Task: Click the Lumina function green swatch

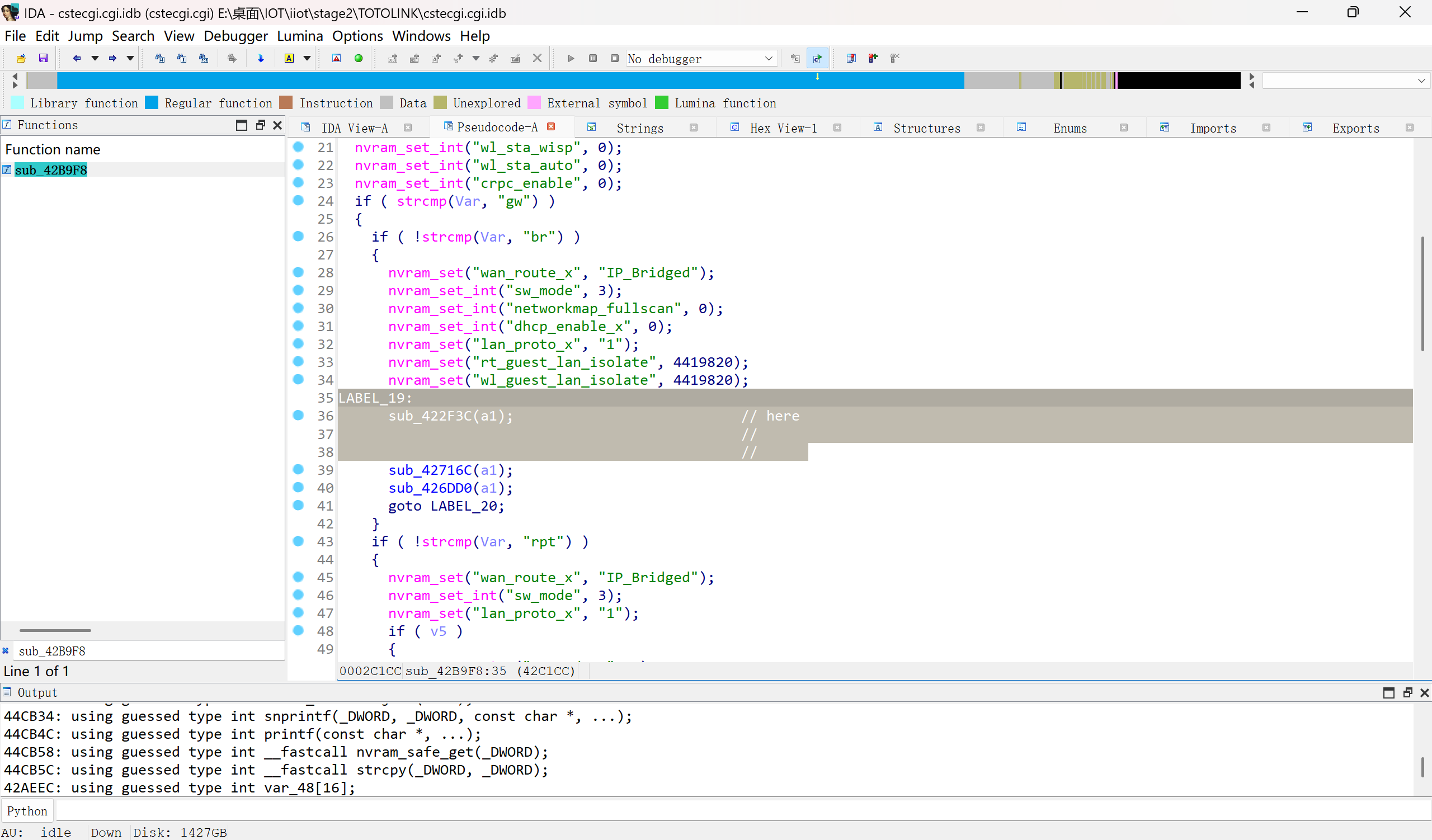Action: (x=661, y=103)
